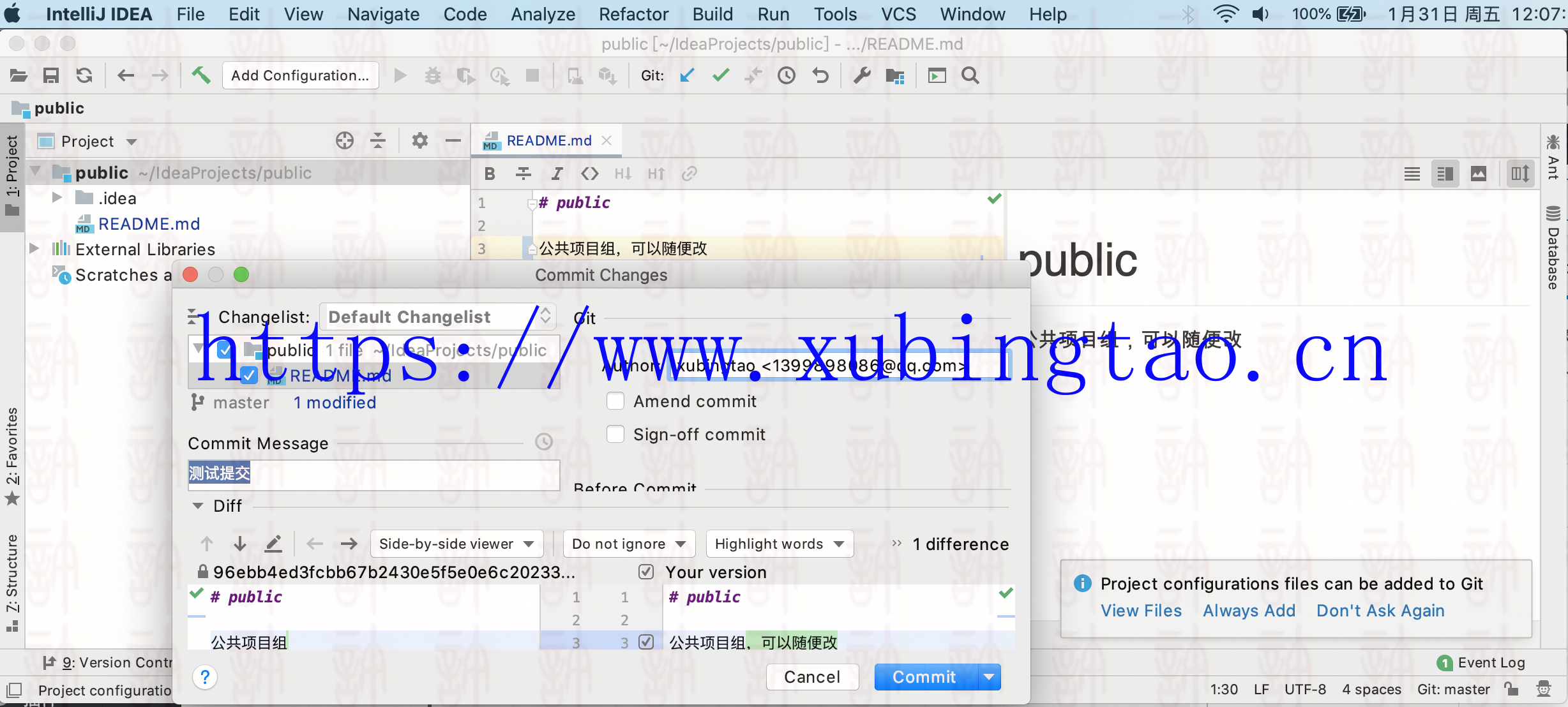The height and width of the screenshot is (707, 1568).
Task: Open Event Log in status bar
Action: tap(1481, 662)
